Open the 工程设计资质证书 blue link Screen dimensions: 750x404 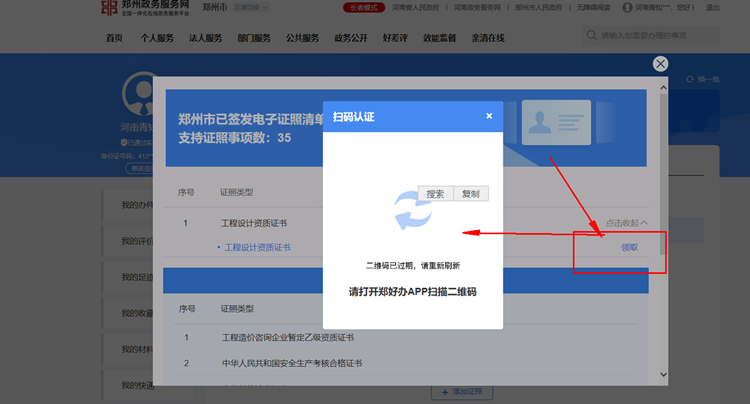(257, 247)
